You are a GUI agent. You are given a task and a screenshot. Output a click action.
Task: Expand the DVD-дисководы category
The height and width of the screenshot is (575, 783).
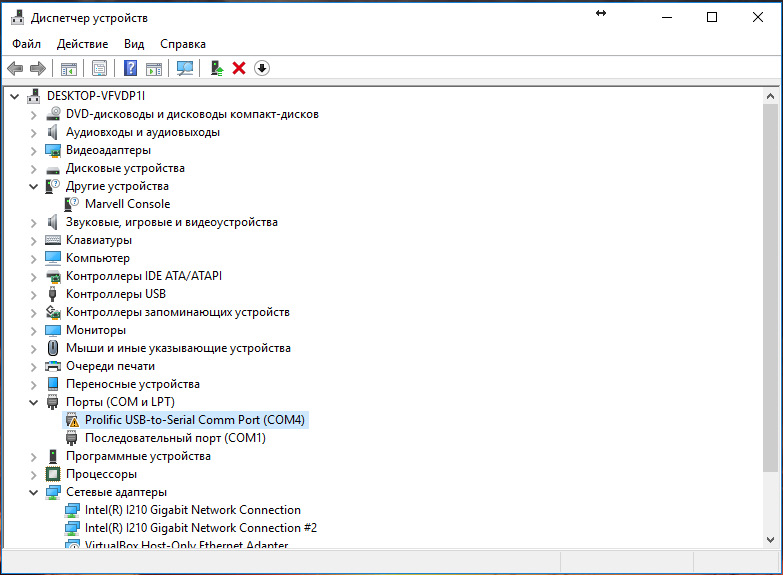pos(33,115)
